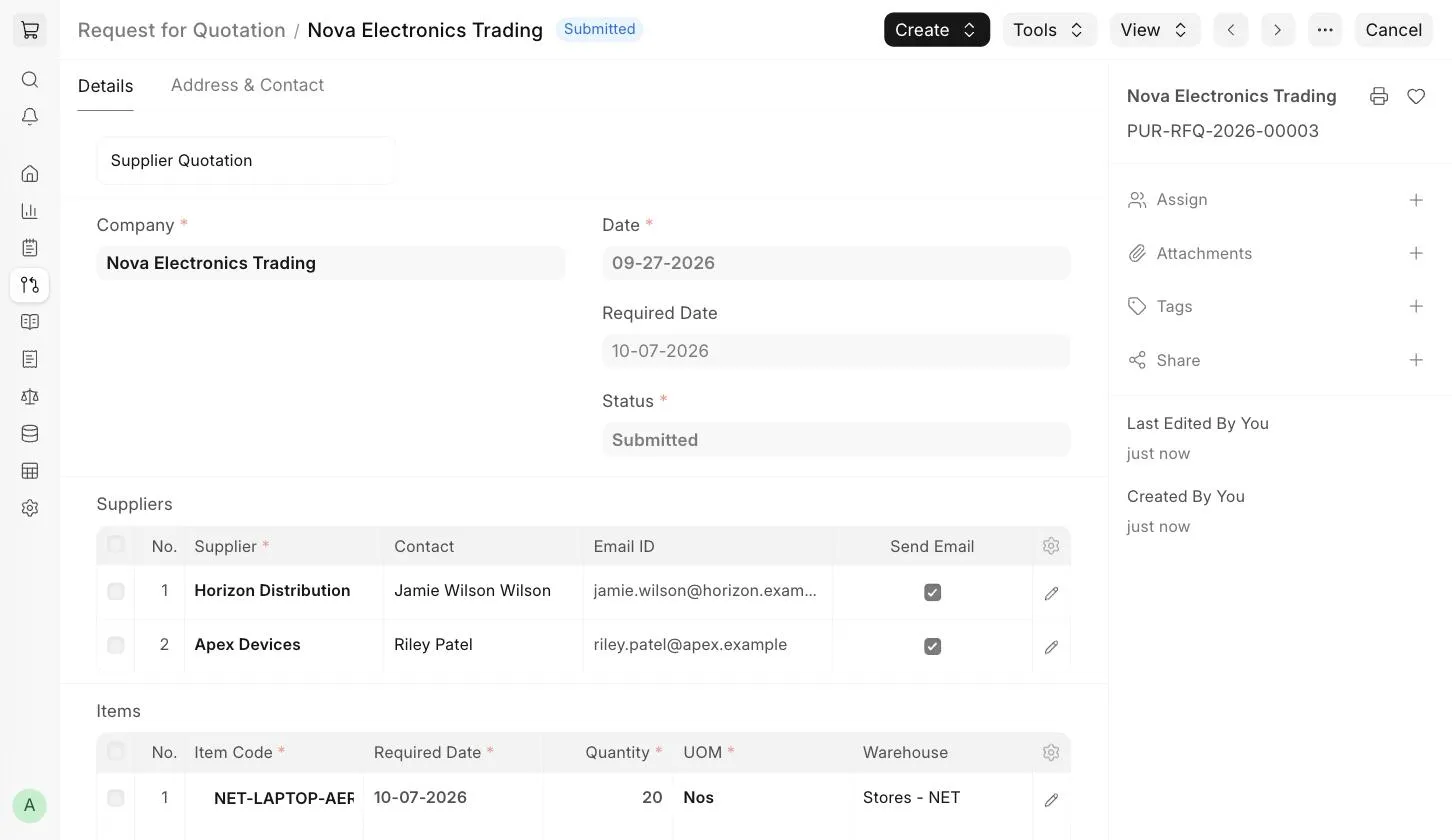Click the Status field showing Submitted

tap(836, 440)
